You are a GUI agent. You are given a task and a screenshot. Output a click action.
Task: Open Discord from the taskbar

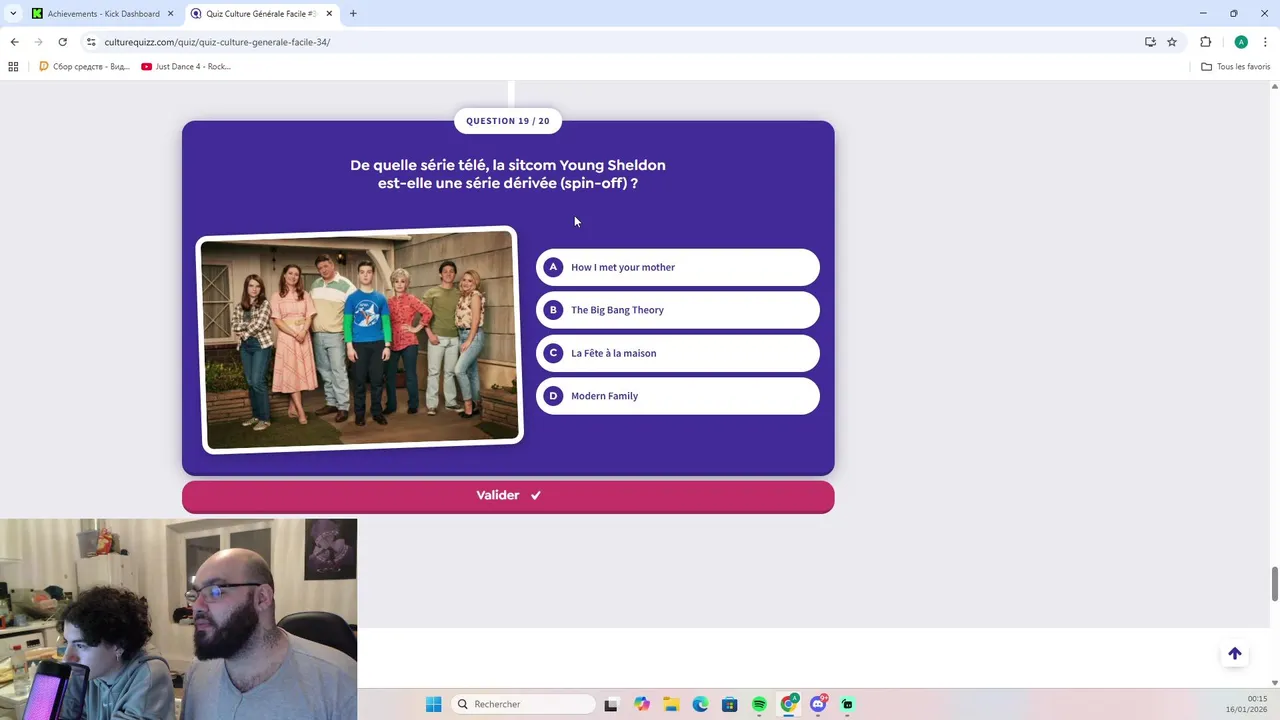pyautogui.click(x=818, y=704)
